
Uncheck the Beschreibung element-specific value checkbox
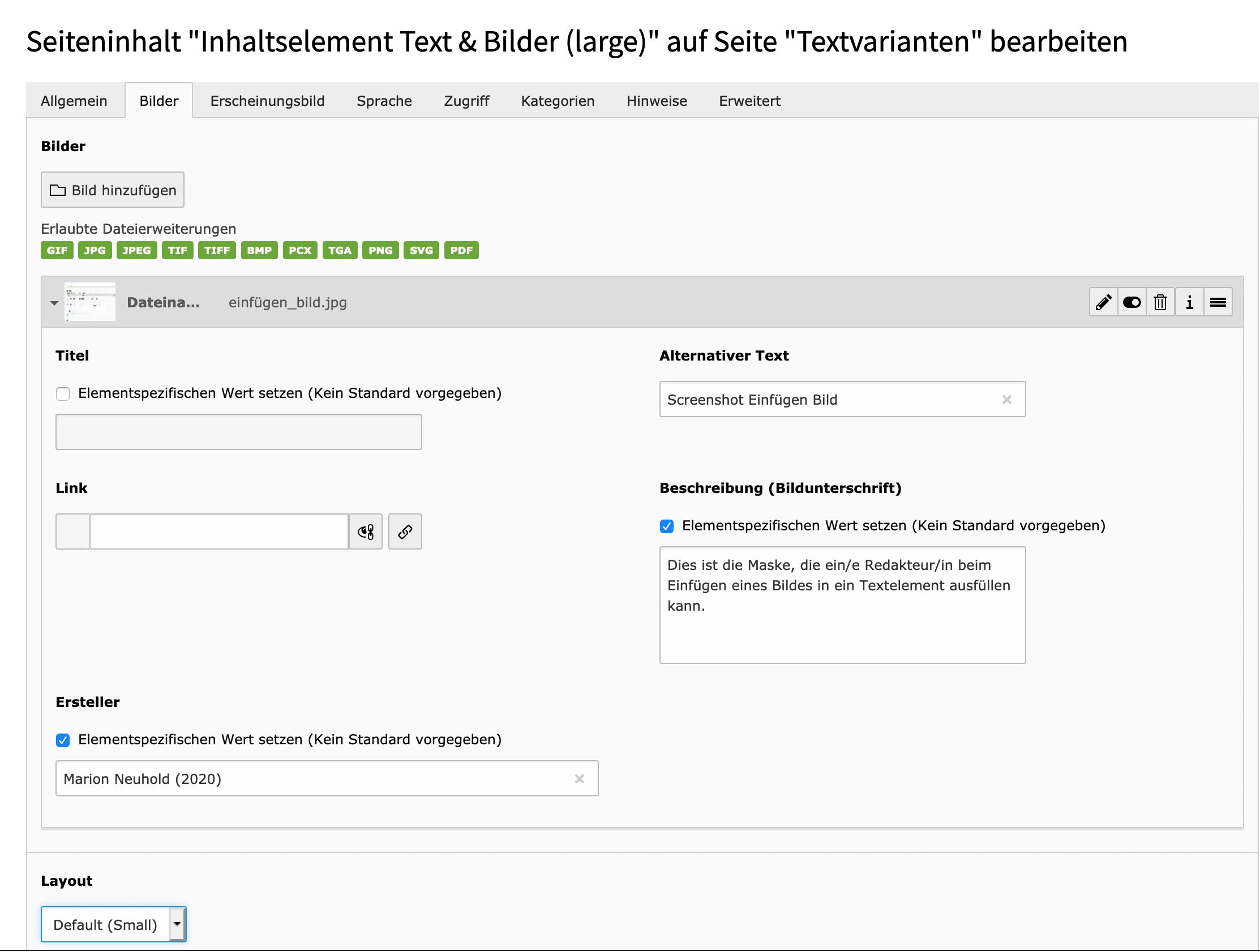tap(666, 526)
